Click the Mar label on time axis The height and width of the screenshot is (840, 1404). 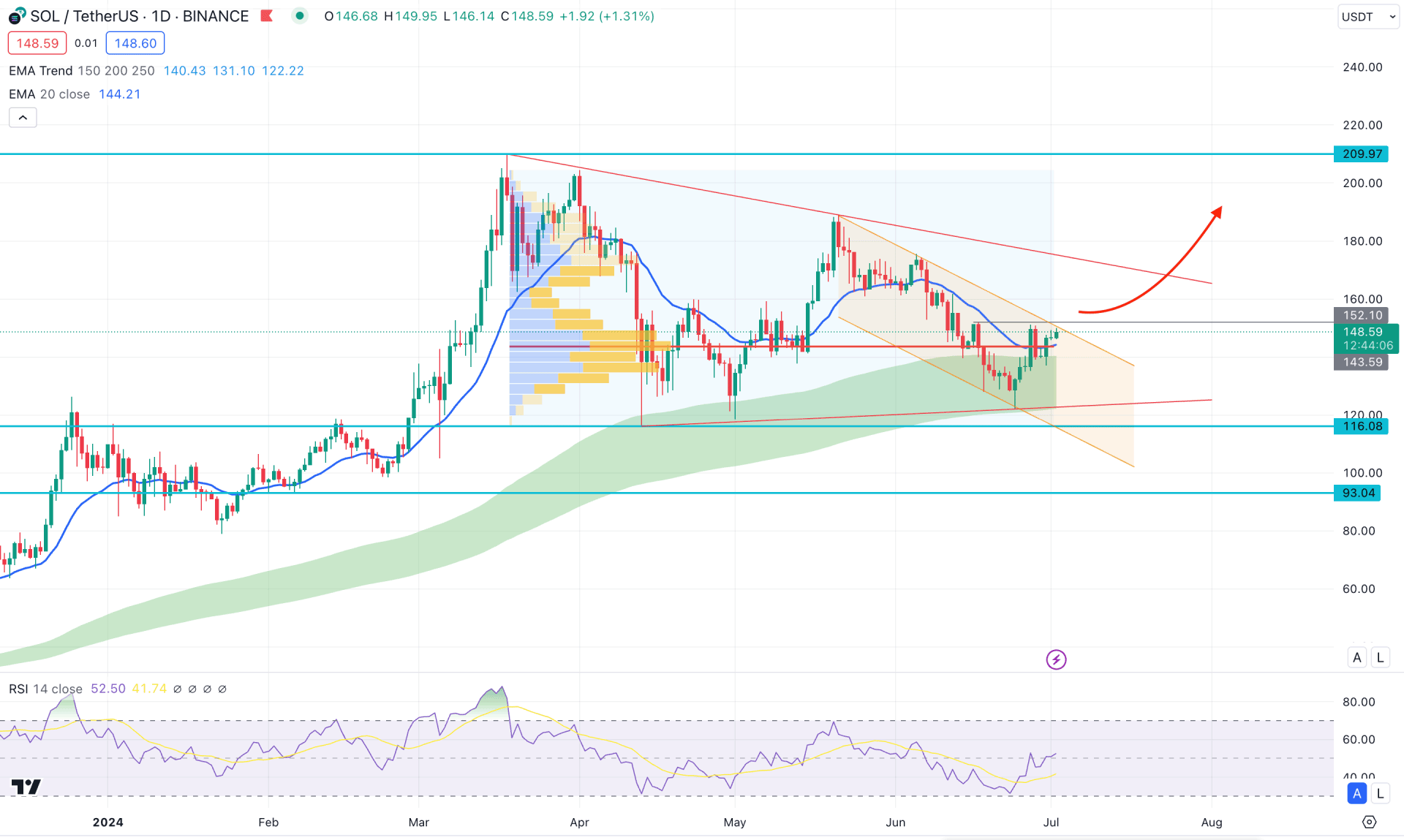click(x=419, y=822)
